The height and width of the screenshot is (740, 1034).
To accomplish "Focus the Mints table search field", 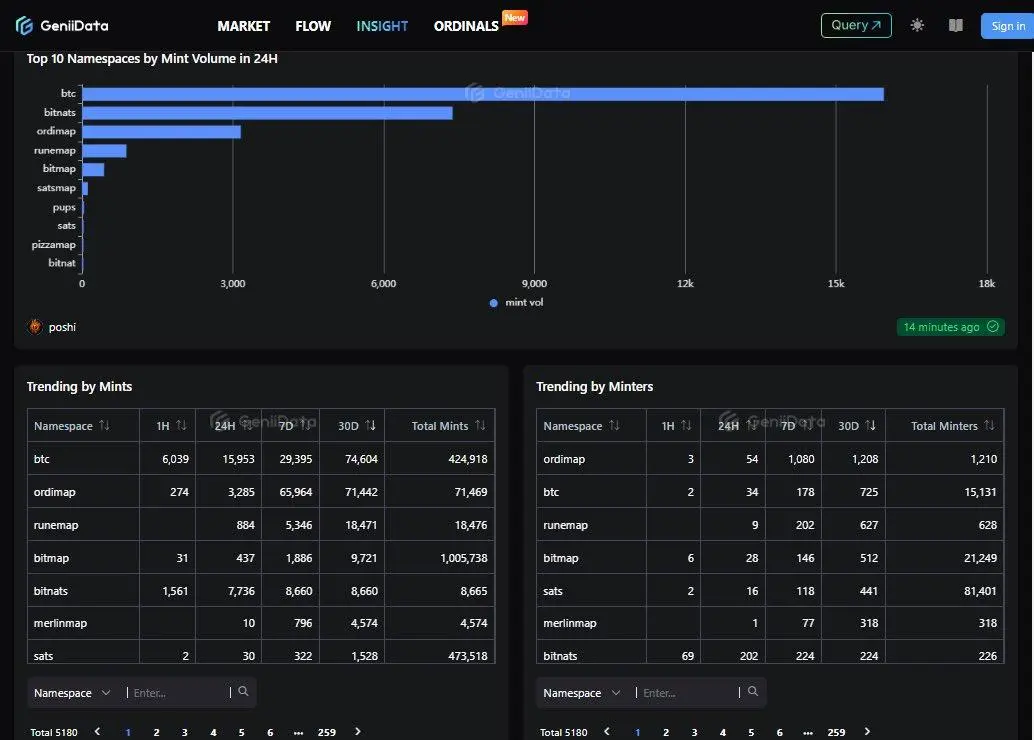I will click(178, 693).
